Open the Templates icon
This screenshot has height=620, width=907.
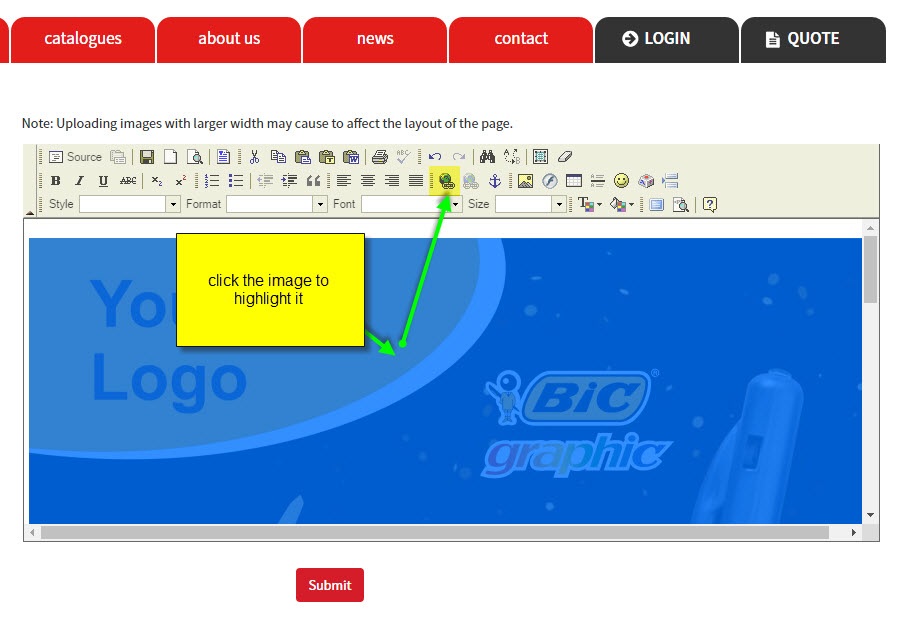(223, 157)
